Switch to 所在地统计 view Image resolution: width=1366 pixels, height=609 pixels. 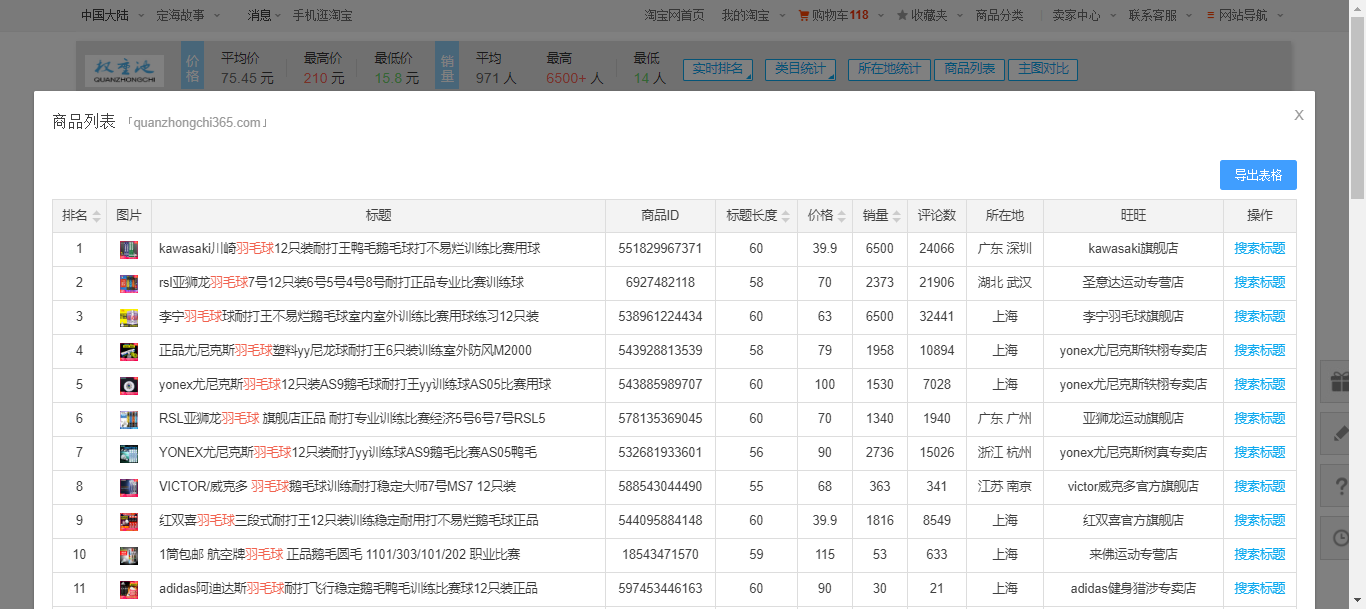888,69
